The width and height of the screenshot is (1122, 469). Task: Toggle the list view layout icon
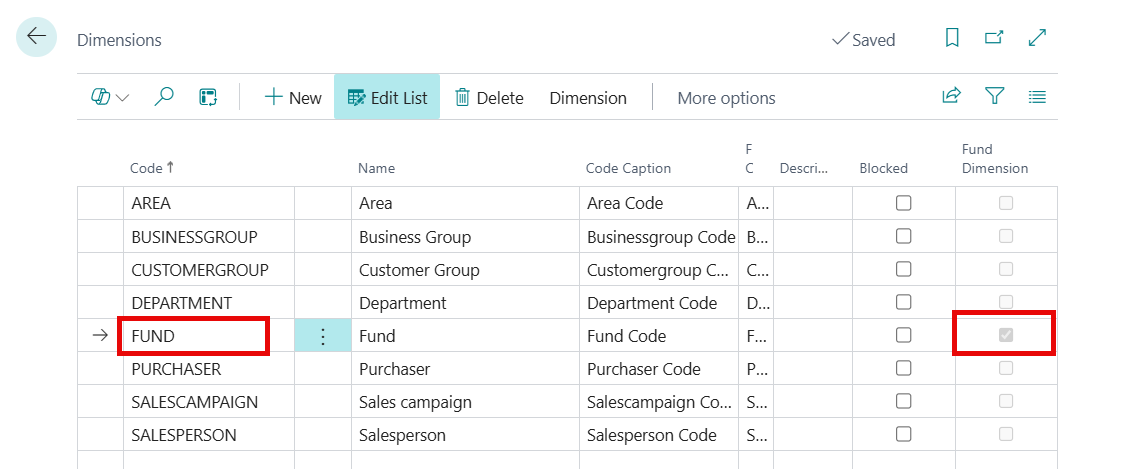[1037, 97]
